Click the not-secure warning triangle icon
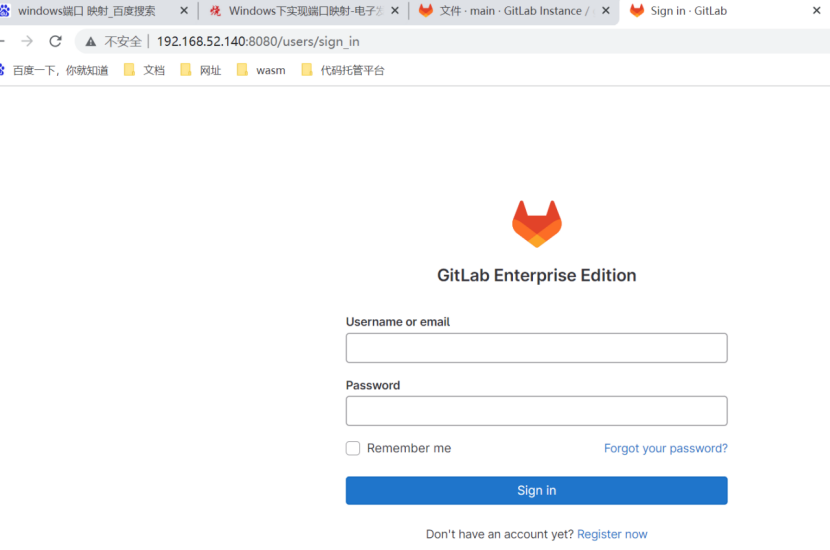This screenshot has height=550, width=830. (x=91, y=41)
